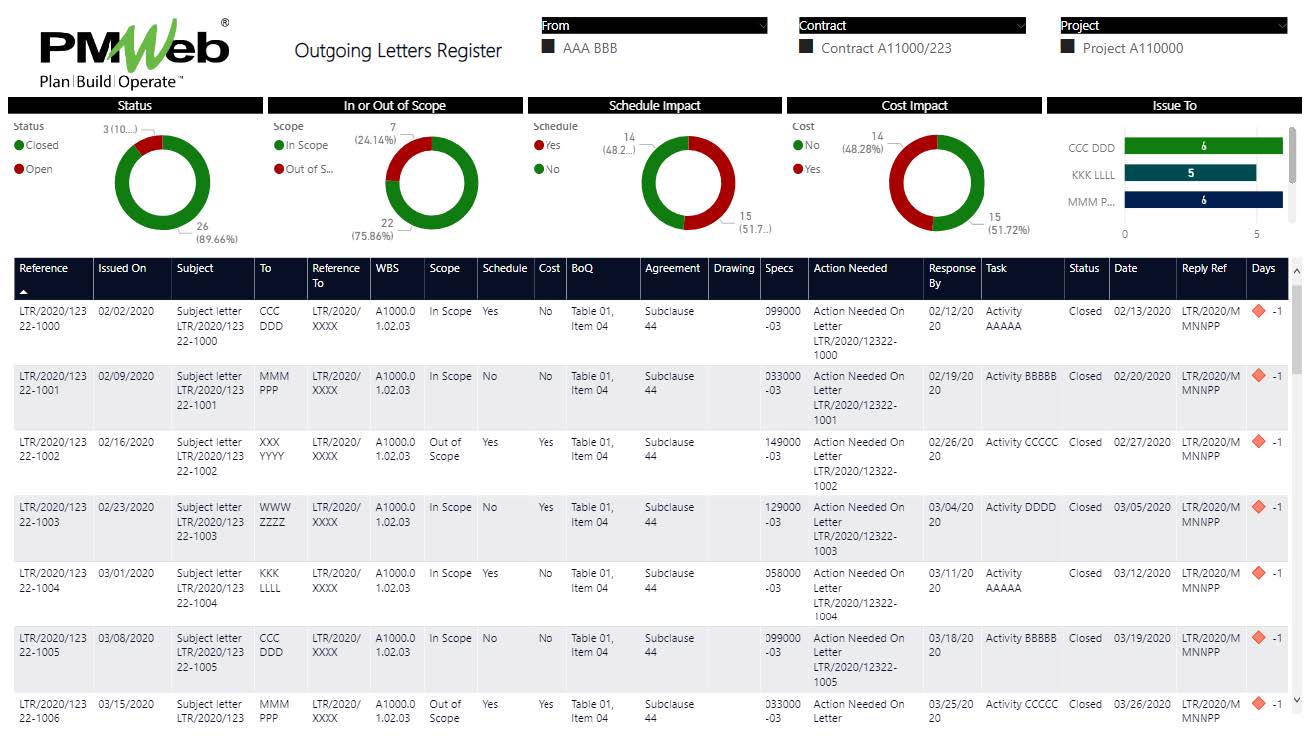Click the CCC DDD bar in Issue To
This screenshot has height=737, width=1313.
pos(1203,146)
